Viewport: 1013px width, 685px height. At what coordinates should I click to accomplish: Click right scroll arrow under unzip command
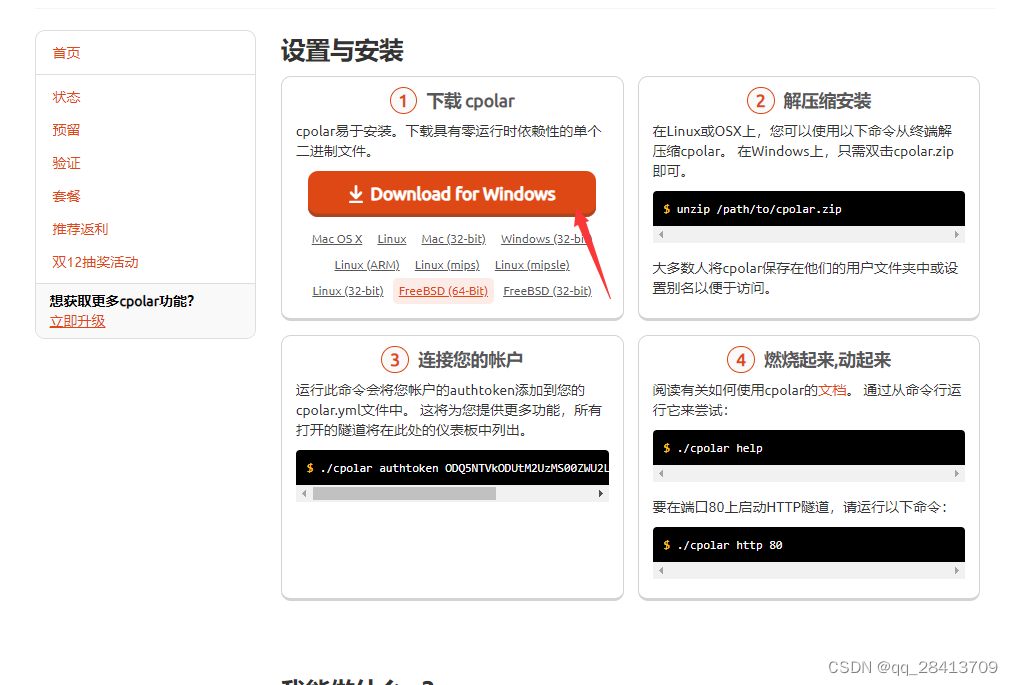tap(957, 235)
